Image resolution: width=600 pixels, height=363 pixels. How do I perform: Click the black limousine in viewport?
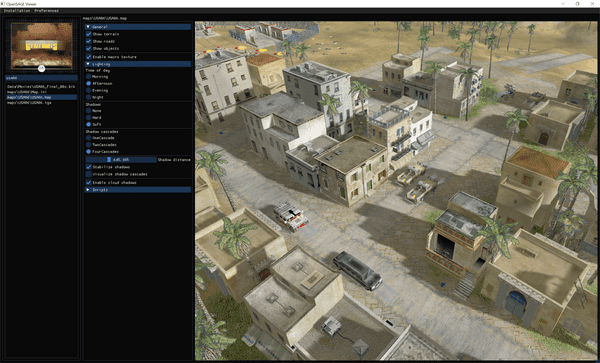tap(357, 270)
